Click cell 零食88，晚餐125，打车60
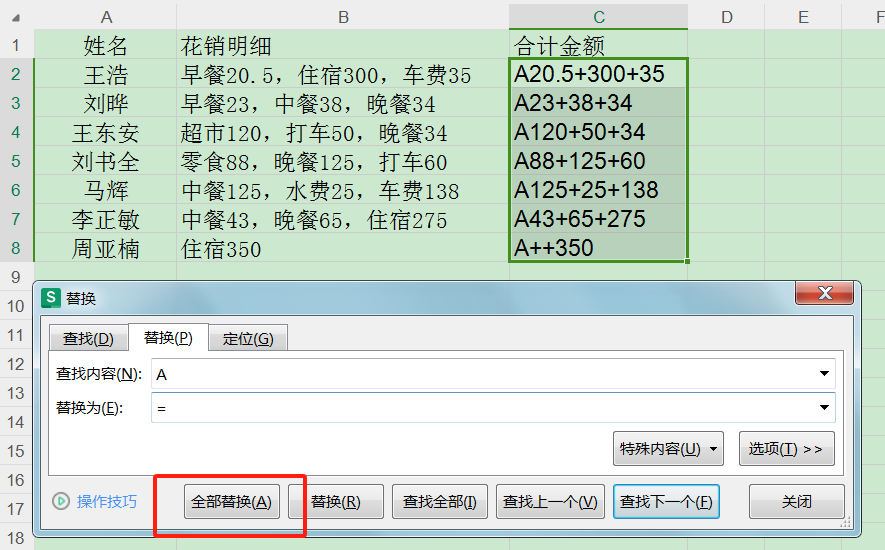This screenshot has height=550, width=885. tap(343, 161)
